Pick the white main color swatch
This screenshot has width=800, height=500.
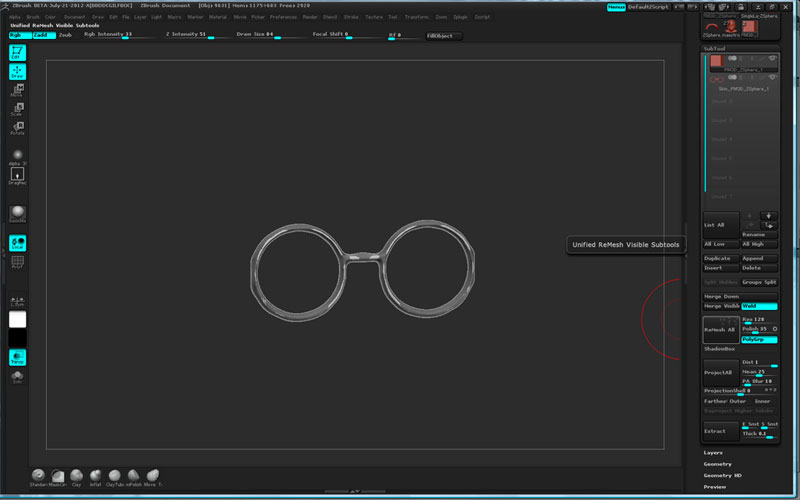[17, 319]
